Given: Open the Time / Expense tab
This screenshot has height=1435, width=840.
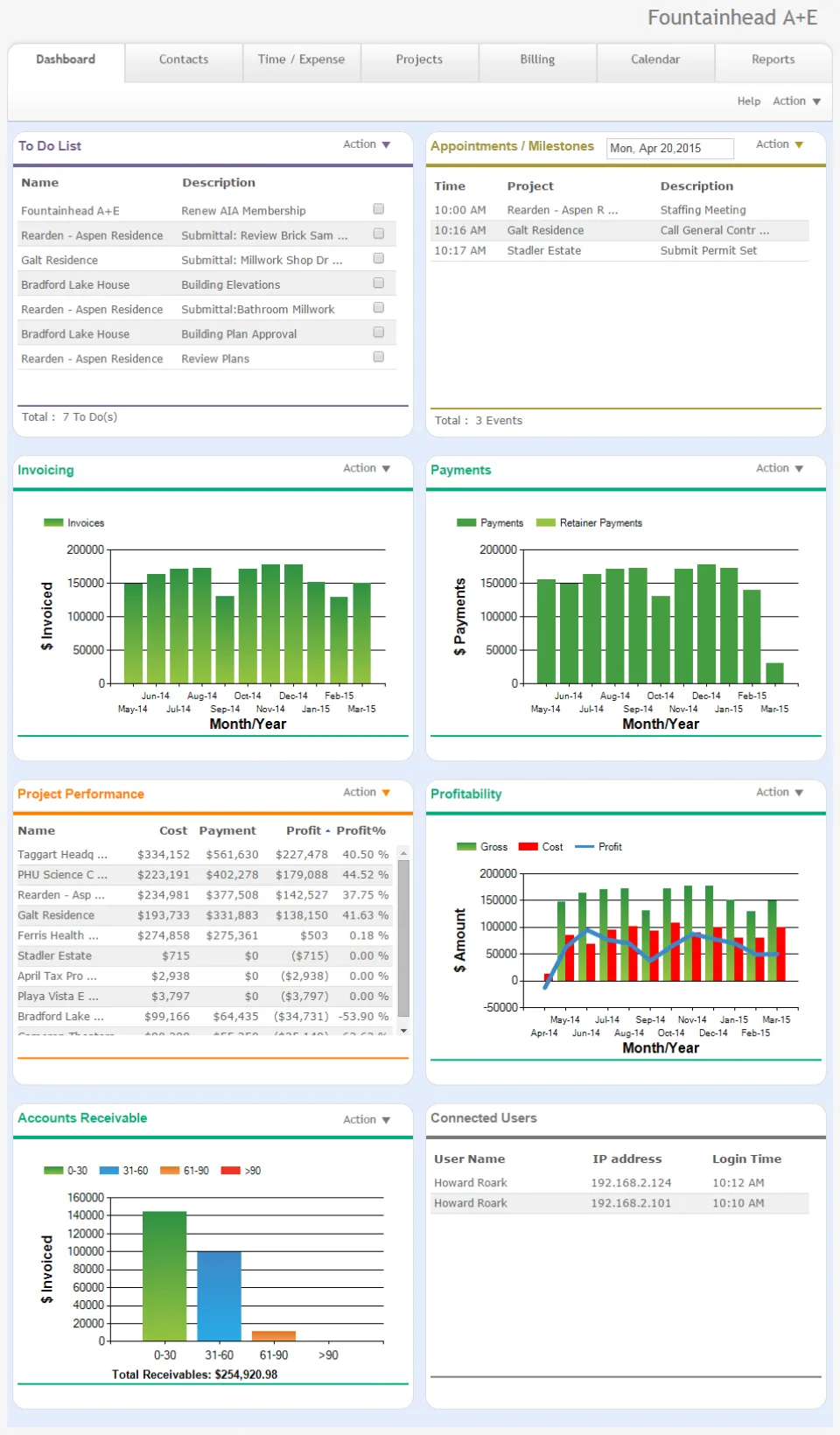Looking at the screenshot, I should tap(301, 59).
